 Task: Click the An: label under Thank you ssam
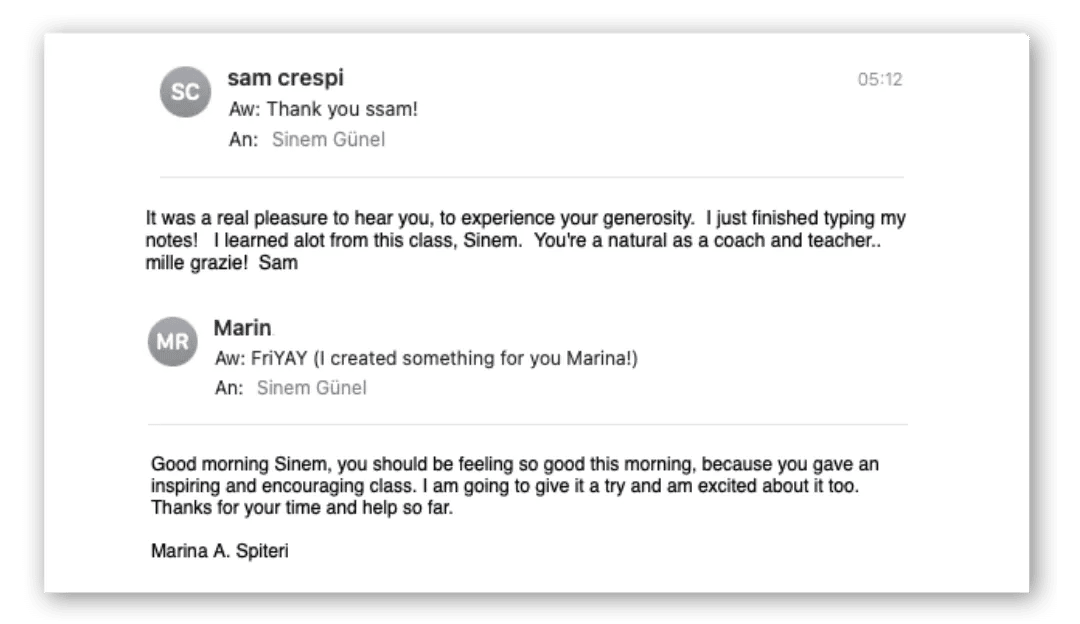pos(243,139)
